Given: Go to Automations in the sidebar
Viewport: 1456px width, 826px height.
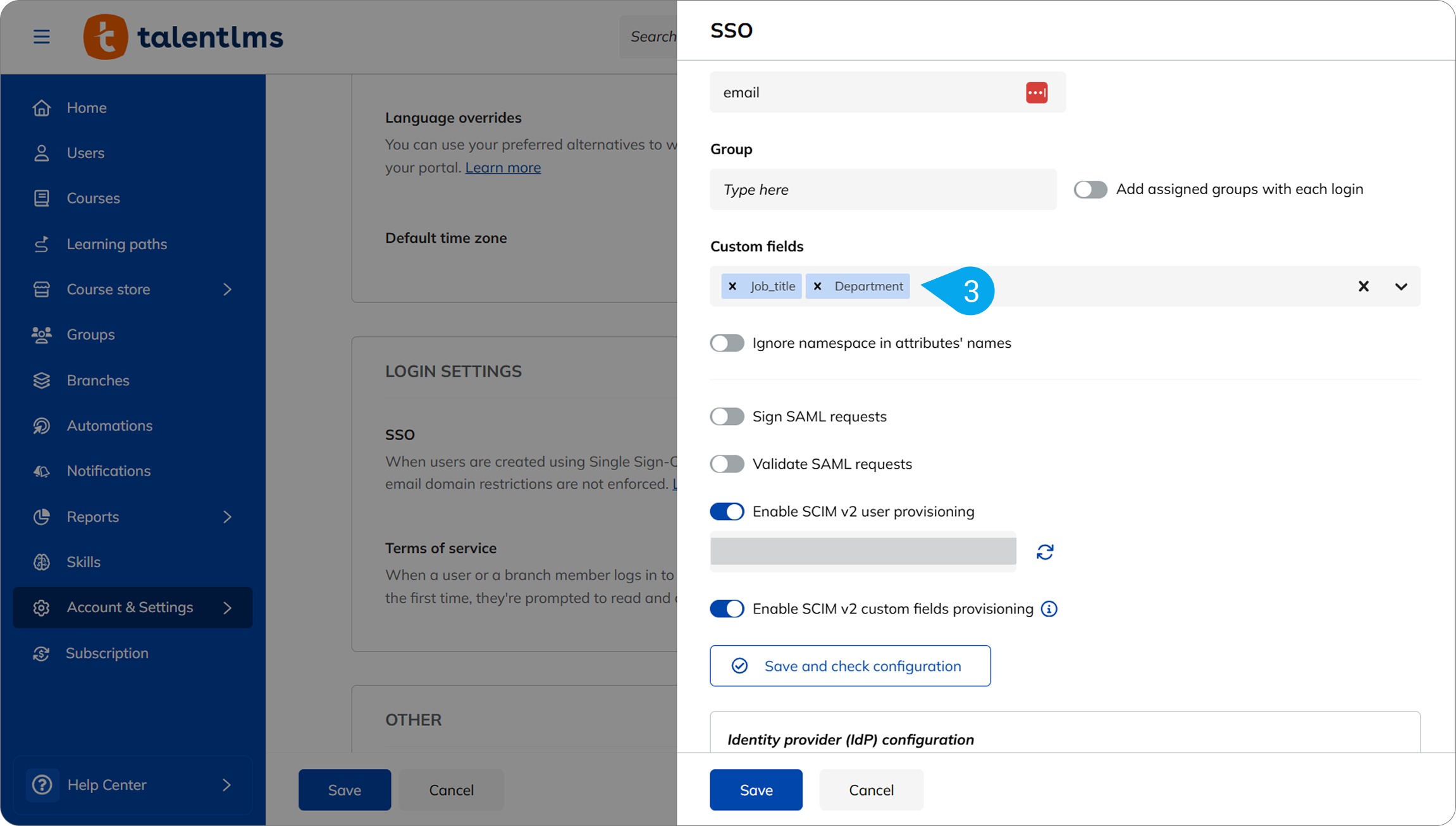Looking at the screenshot, I should 109,426.
